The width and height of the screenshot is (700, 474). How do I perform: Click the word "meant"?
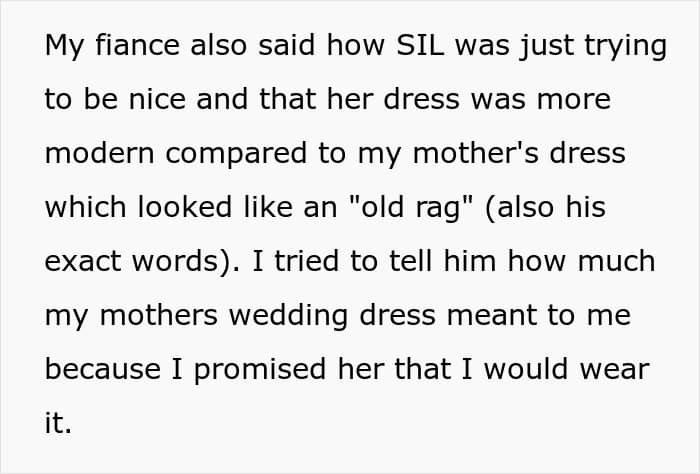coord(491,315)
